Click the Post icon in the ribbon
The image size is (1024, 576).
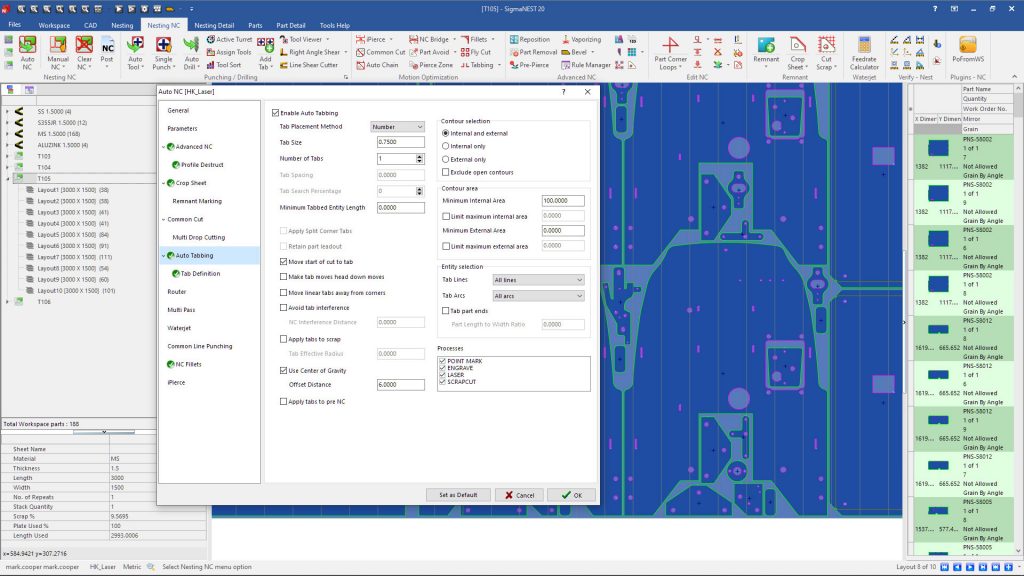coord(108,47)
